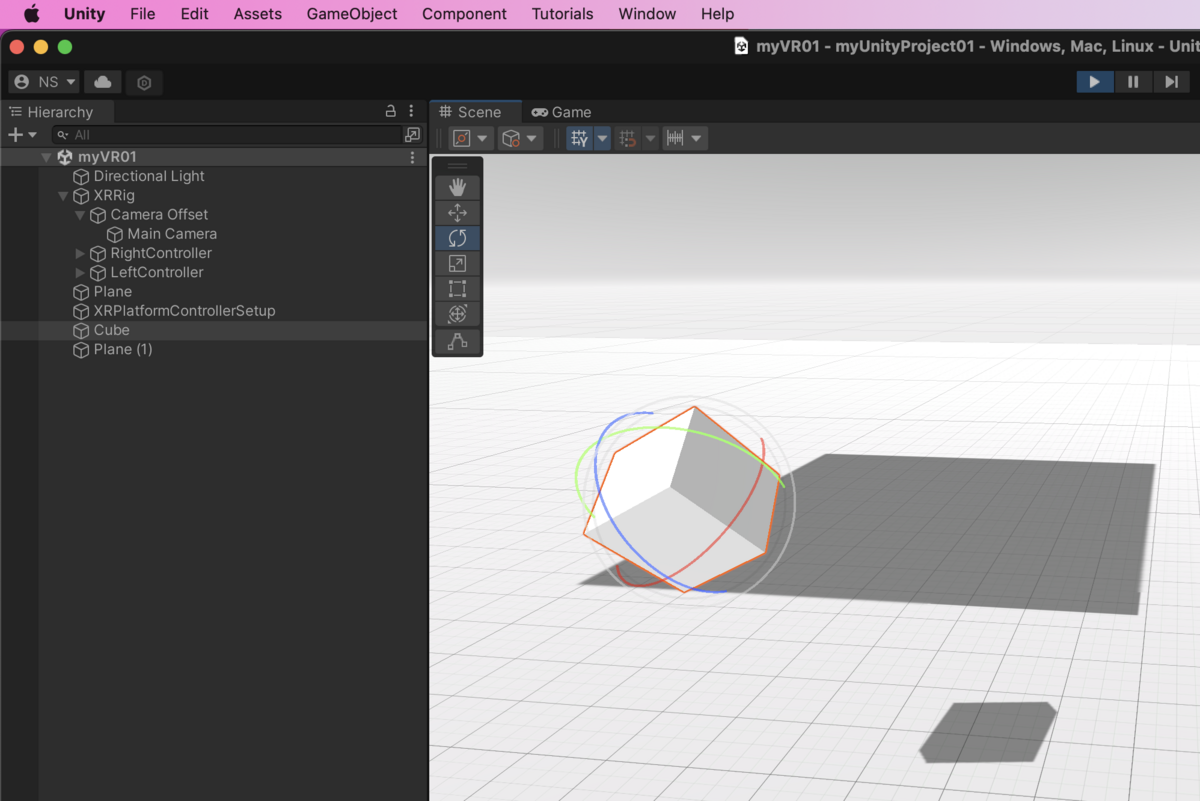Expand the RightController object
This screenshot has width=1200, height=801.
coord(80,254)
